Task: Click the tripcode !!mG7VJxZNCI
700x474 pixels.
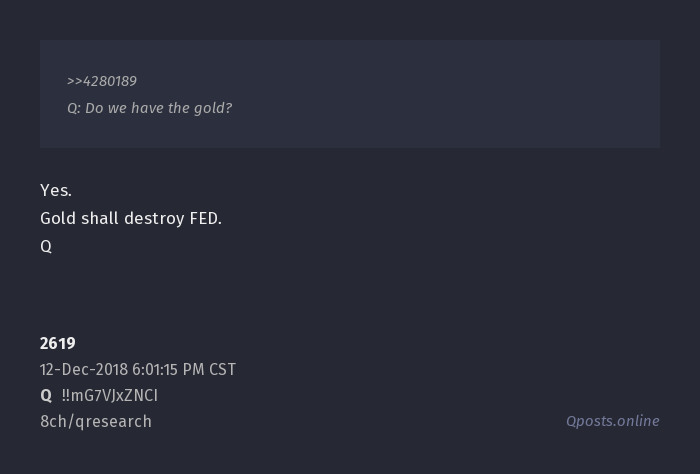Action: 109,395
